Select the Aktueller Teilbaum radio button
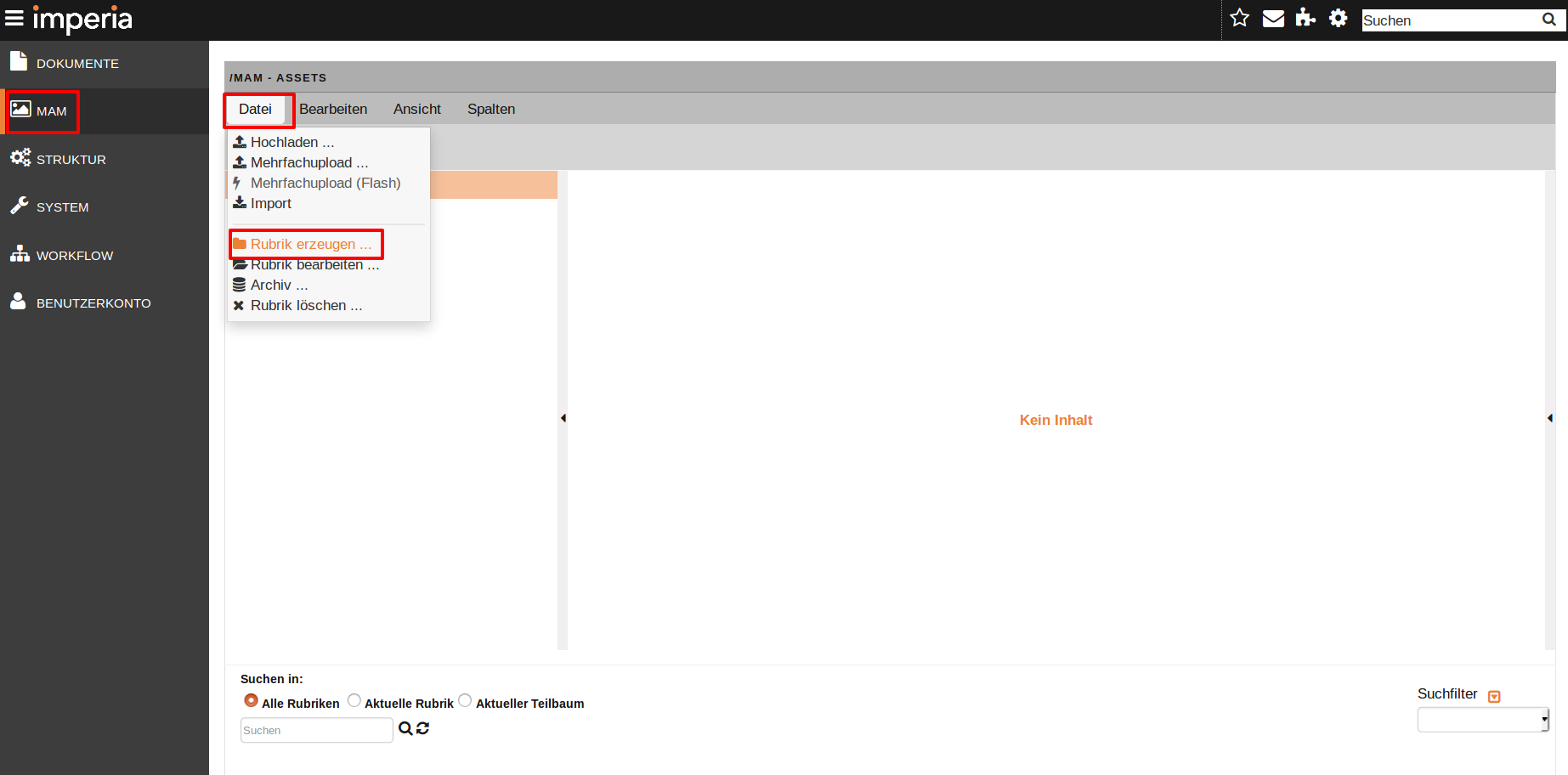 coord(465,700)
